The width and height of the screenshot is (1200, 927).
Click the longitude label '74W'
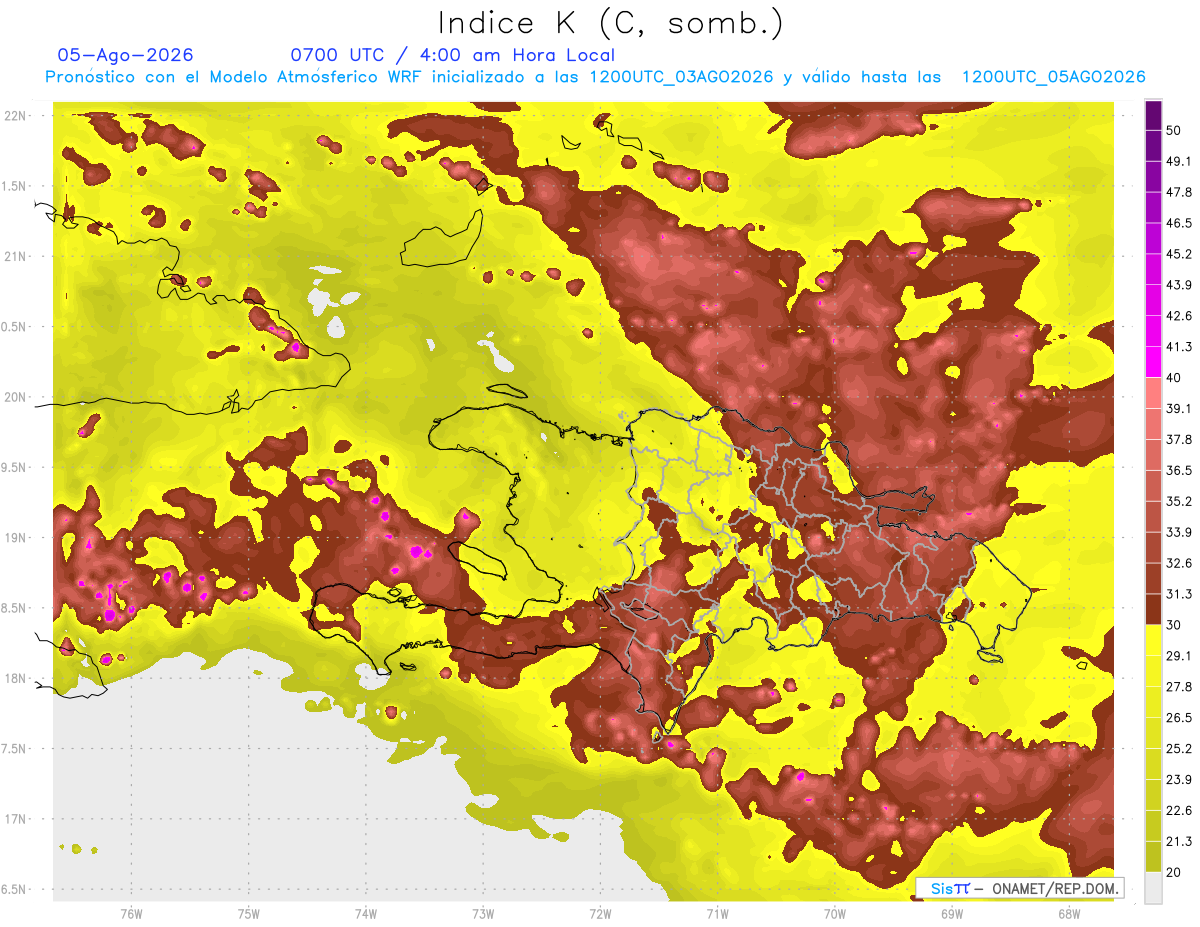[366, 914]
